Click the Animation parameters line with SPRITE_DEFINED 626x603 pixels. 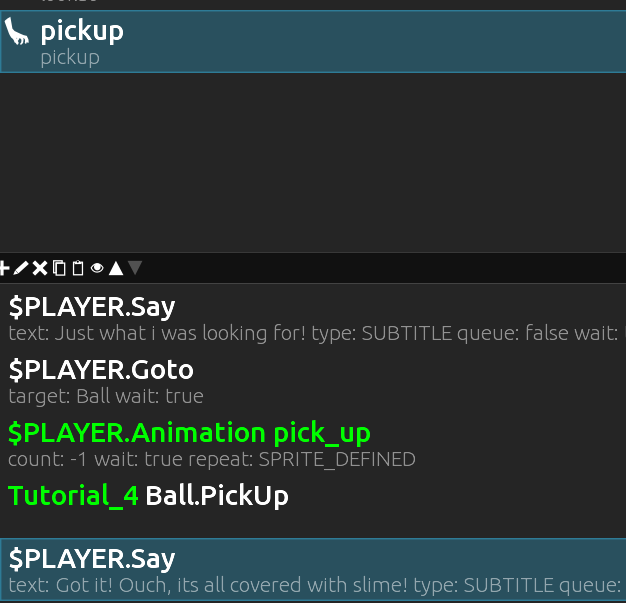click(212, 460)
